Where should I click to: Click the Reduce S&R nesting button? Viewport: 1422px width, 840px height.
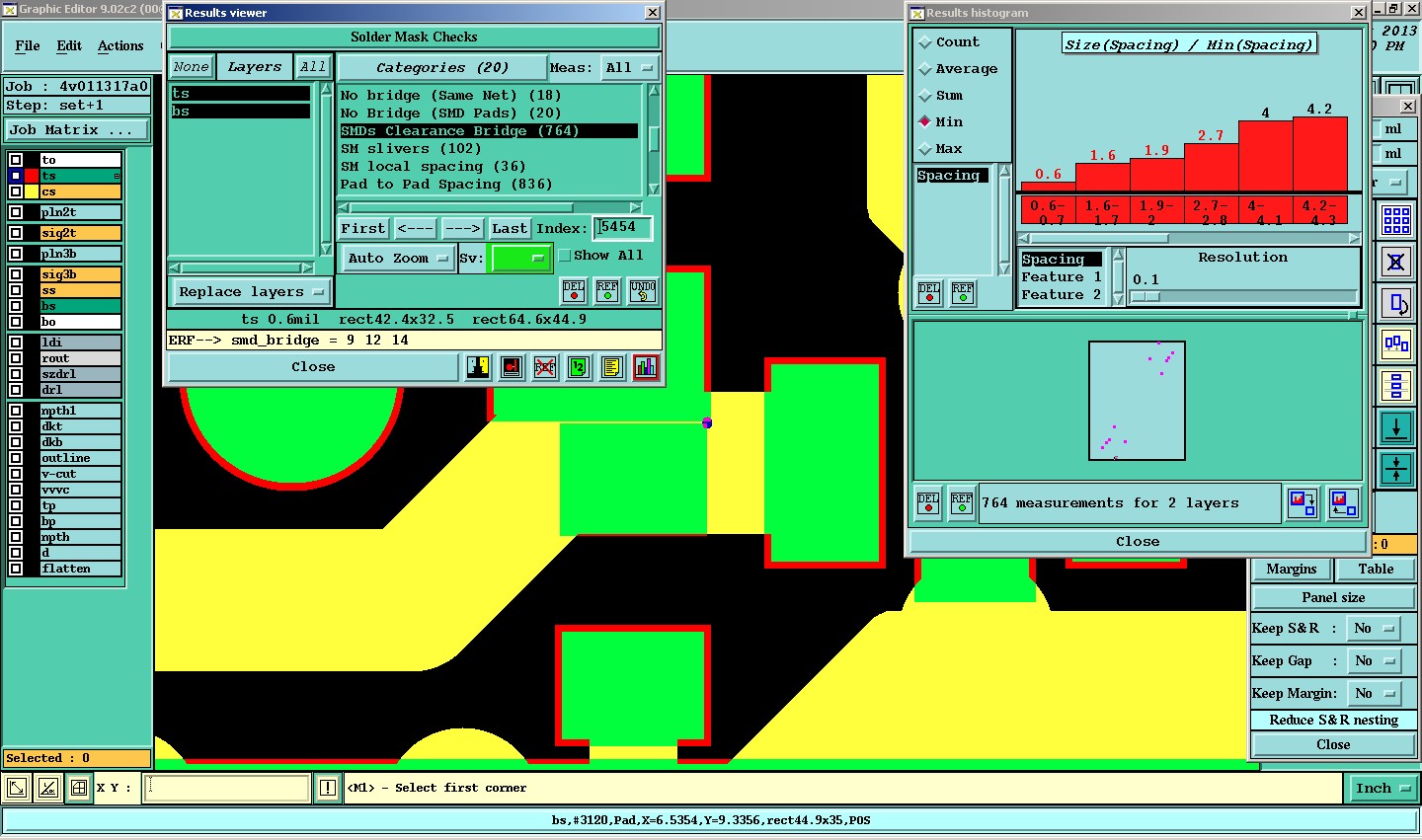tap(1333, 721)
